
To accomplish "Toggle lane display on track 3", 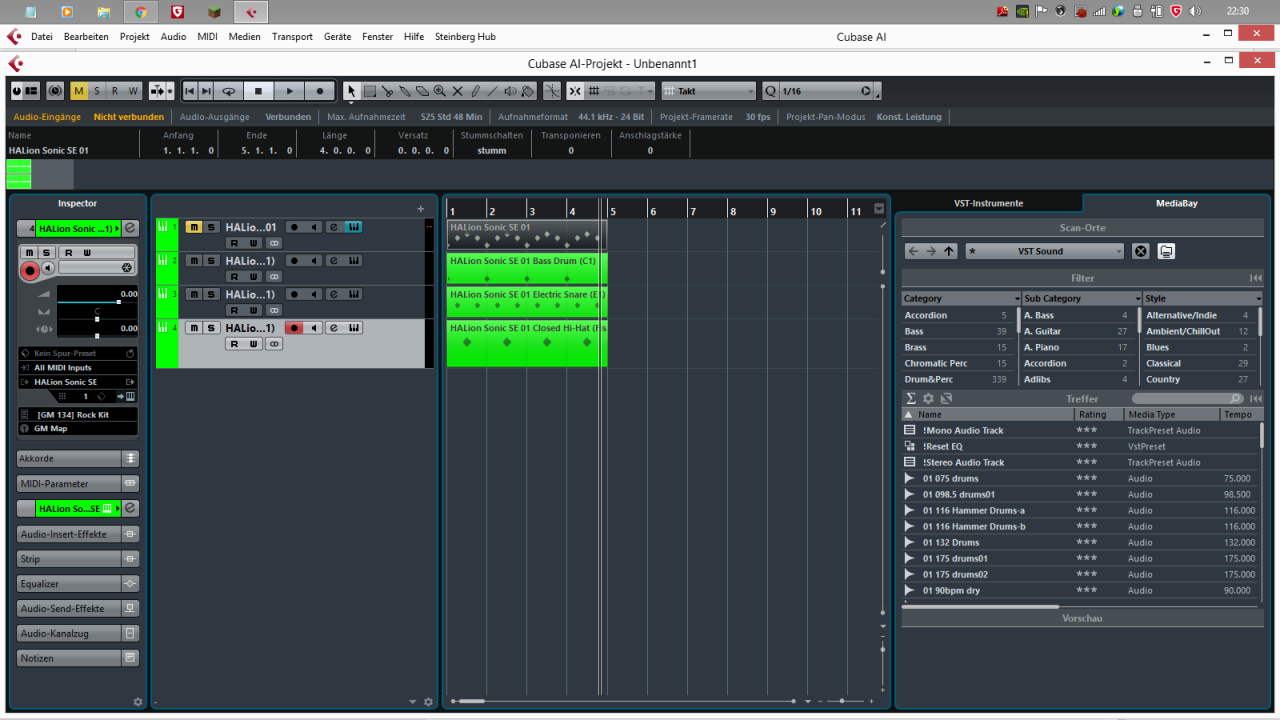I will point(274,310).
